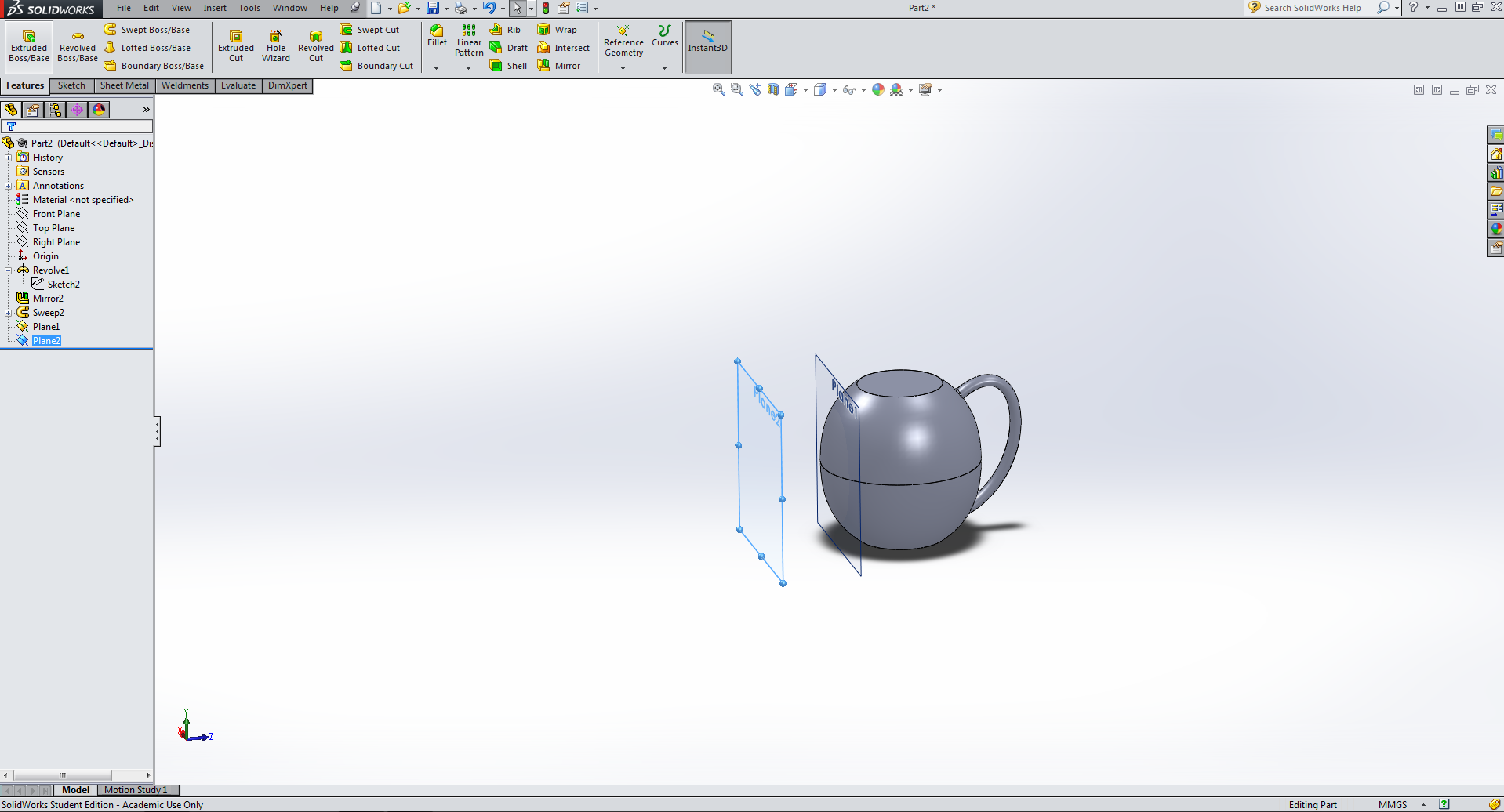Click the MMGS unit system in status bar
This screenshot has height=812, width=1504.
pyautogui.click(x=1393, y=805)
